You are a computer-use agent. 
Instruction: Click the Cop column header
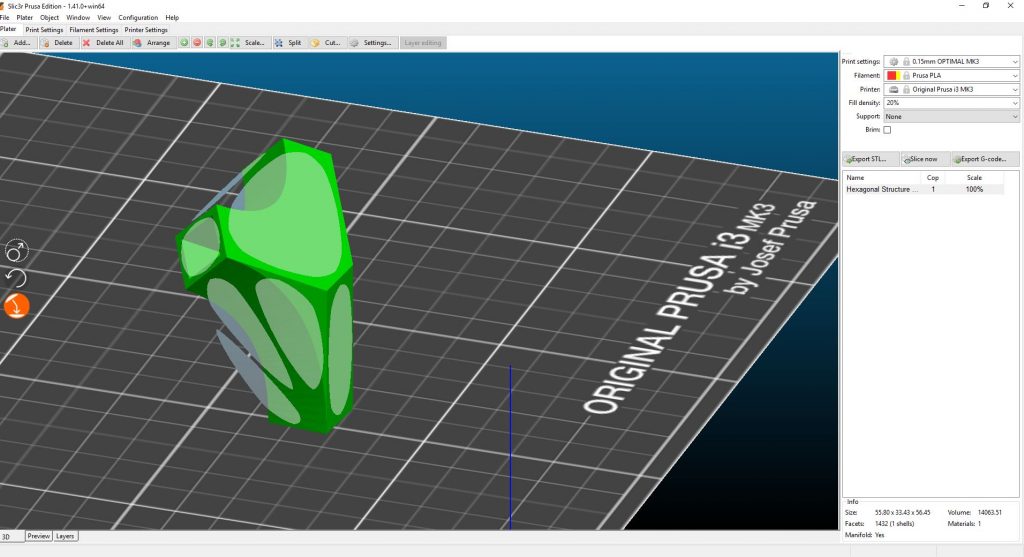tap(933, 178)
